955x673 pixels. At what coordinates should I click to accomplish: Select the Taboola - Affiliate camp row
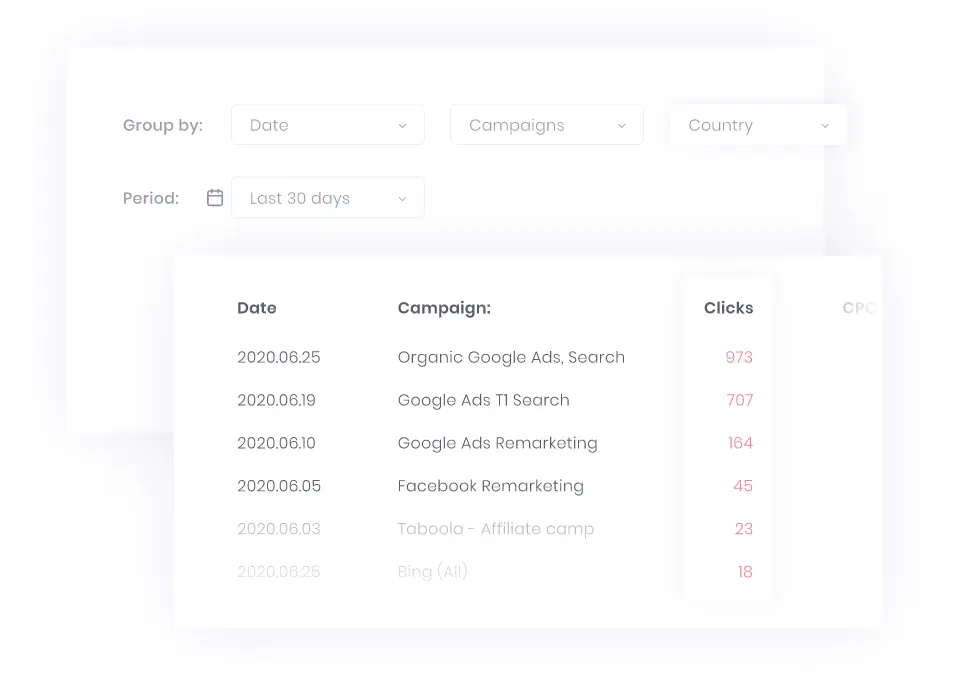coord(495,529)
